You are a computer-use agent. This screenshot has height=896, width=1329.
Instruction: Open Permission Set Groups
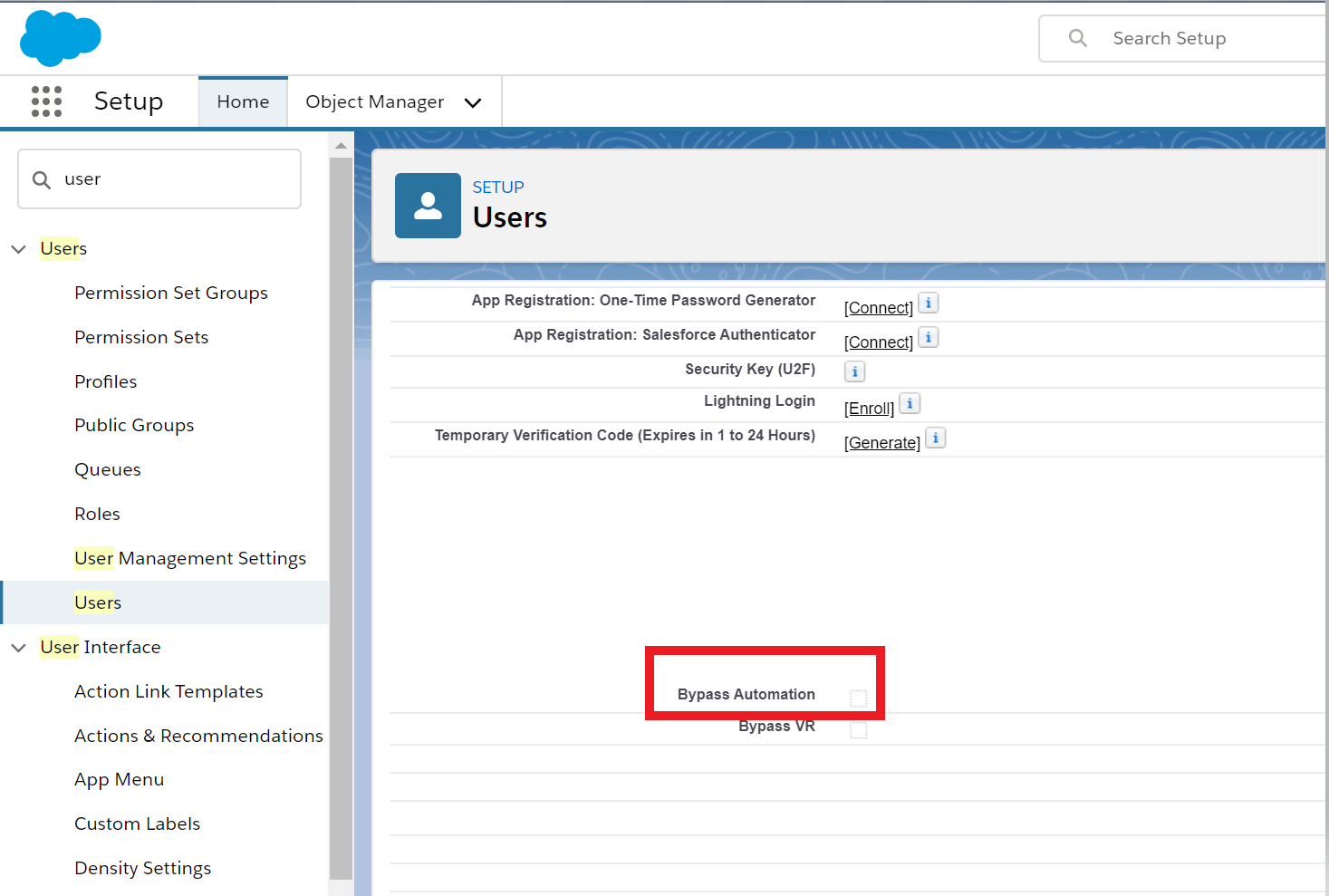pyautogui.click(x=171, y=293)
